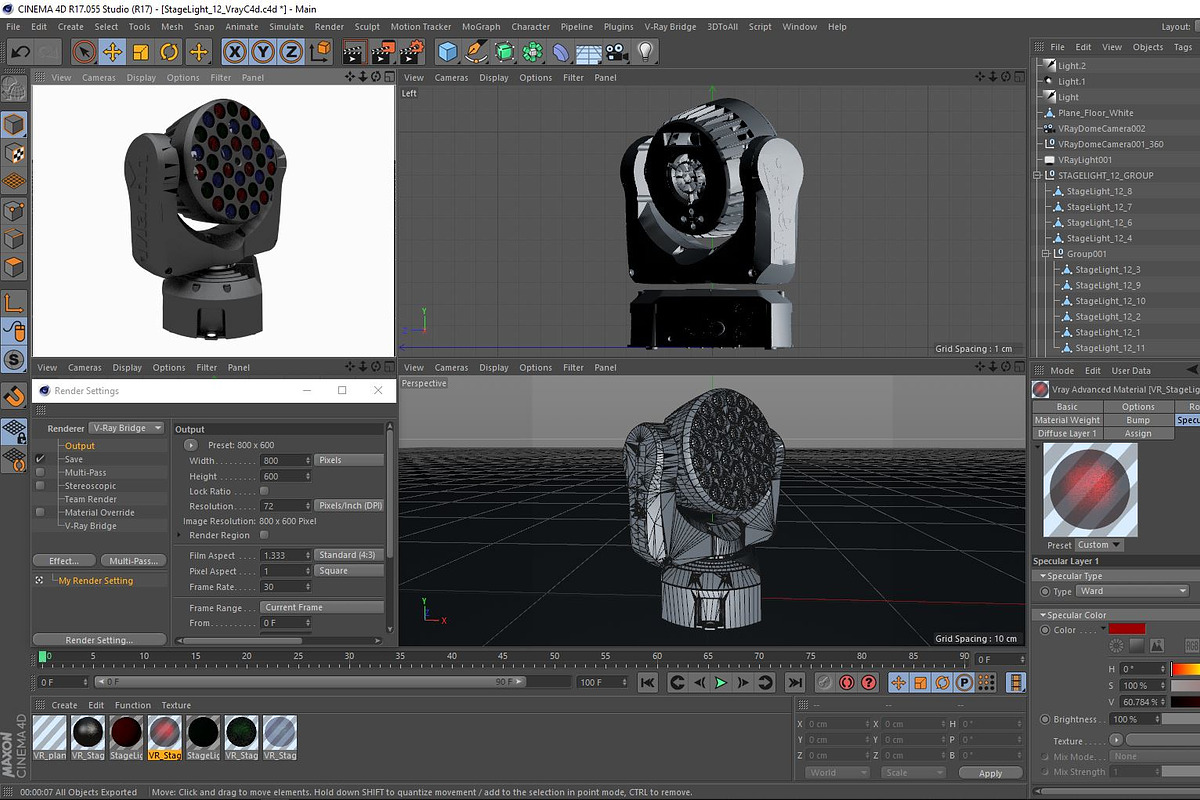Open Edit Render Settings gear clapperboard icon

coord(412,52)
